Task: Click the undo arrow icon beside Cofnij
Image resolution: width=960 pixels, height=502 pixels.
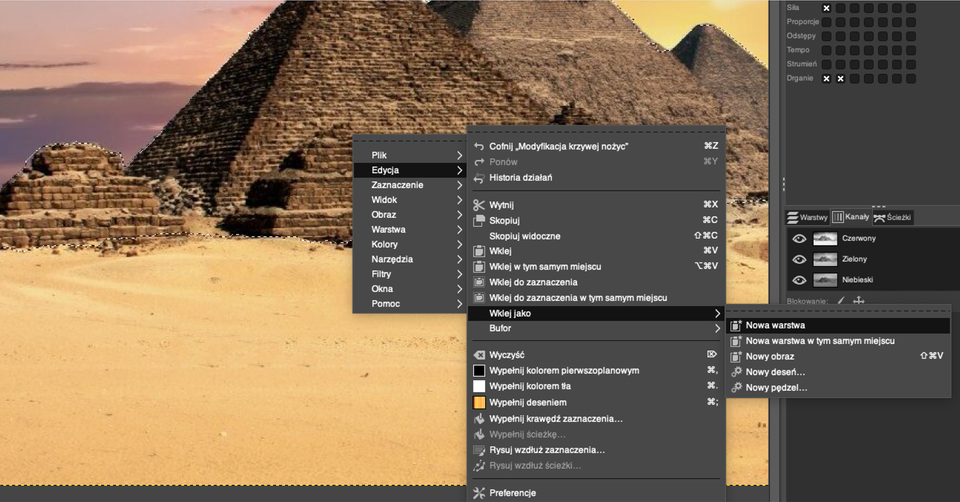Action: 479,146
